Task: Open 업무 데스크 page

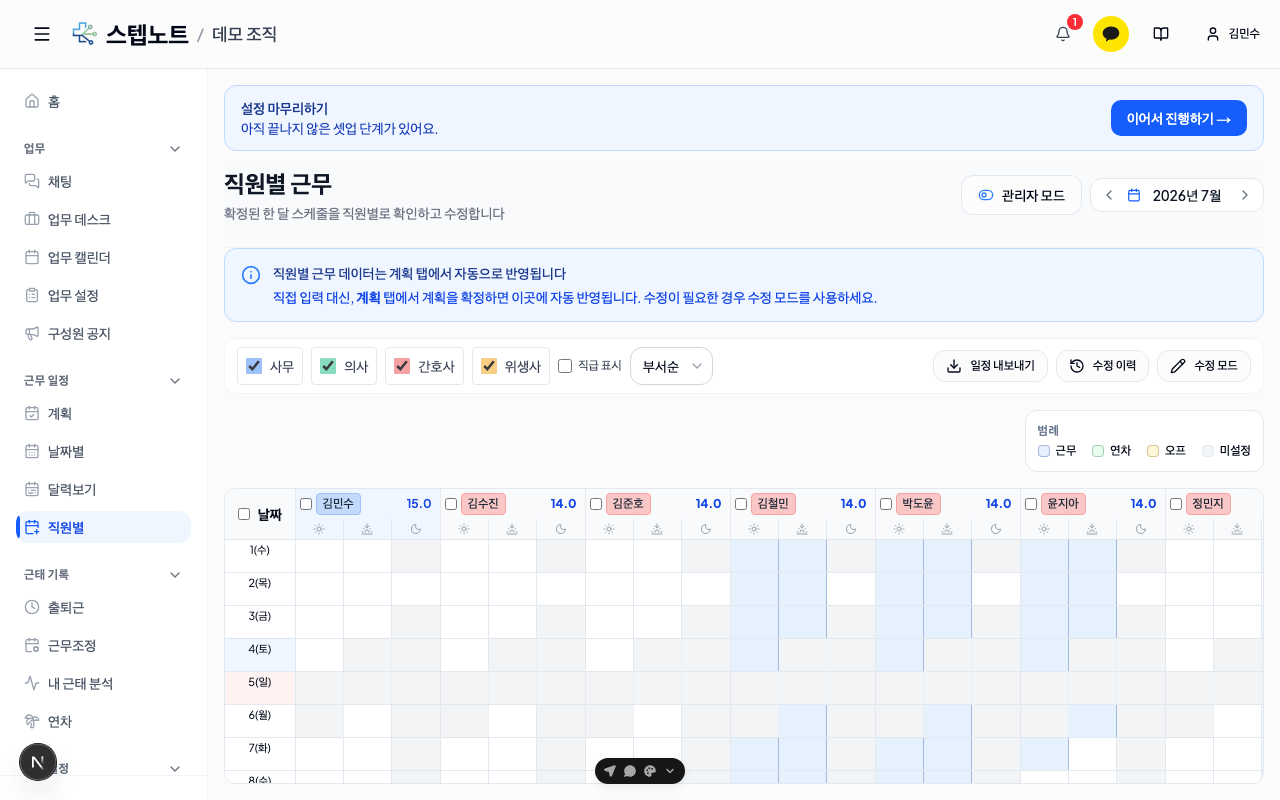Action: click(x=103, y=219)
